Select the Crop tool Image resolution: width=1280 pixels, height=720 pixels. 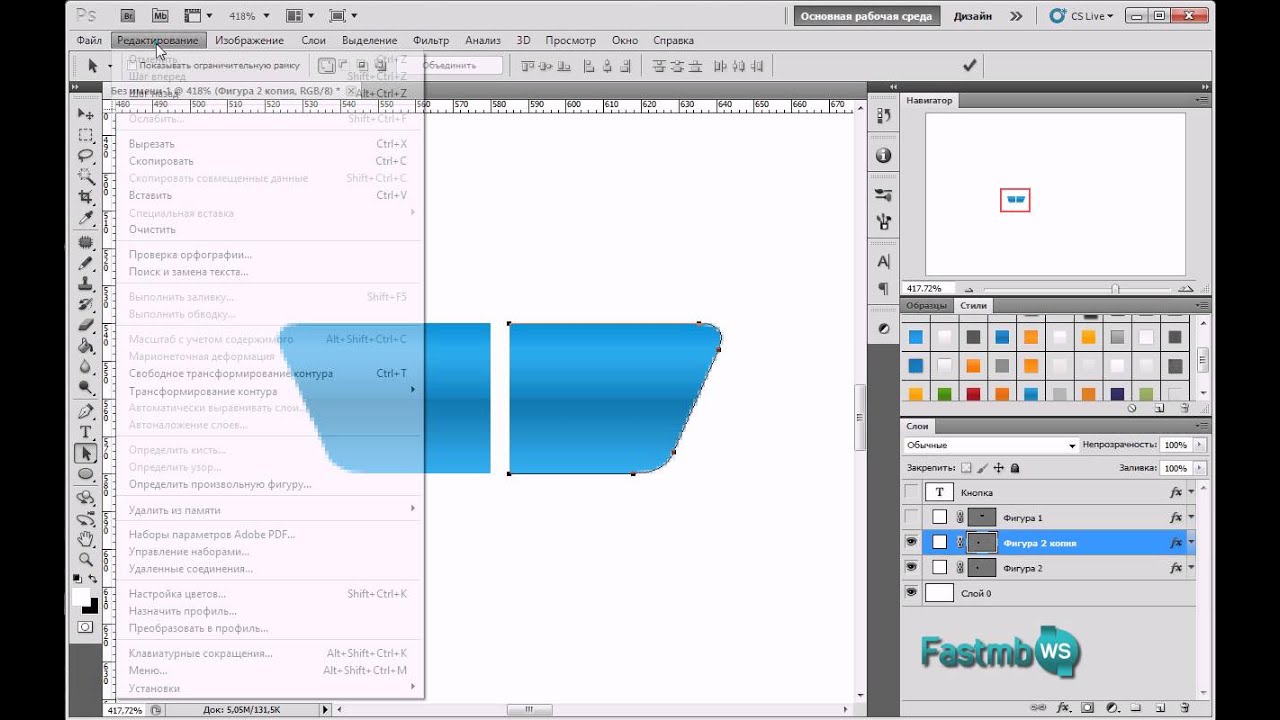click(86, 197)
